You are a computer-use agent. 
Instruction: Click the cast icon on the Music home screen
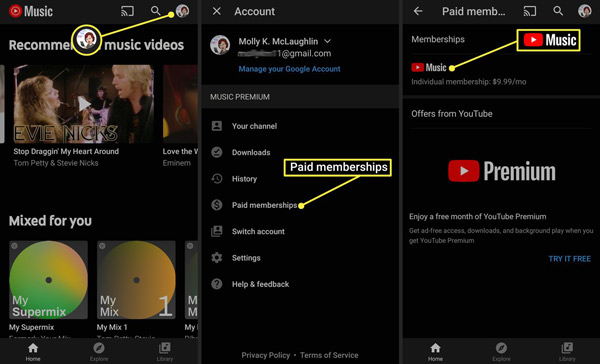point(127,11)
